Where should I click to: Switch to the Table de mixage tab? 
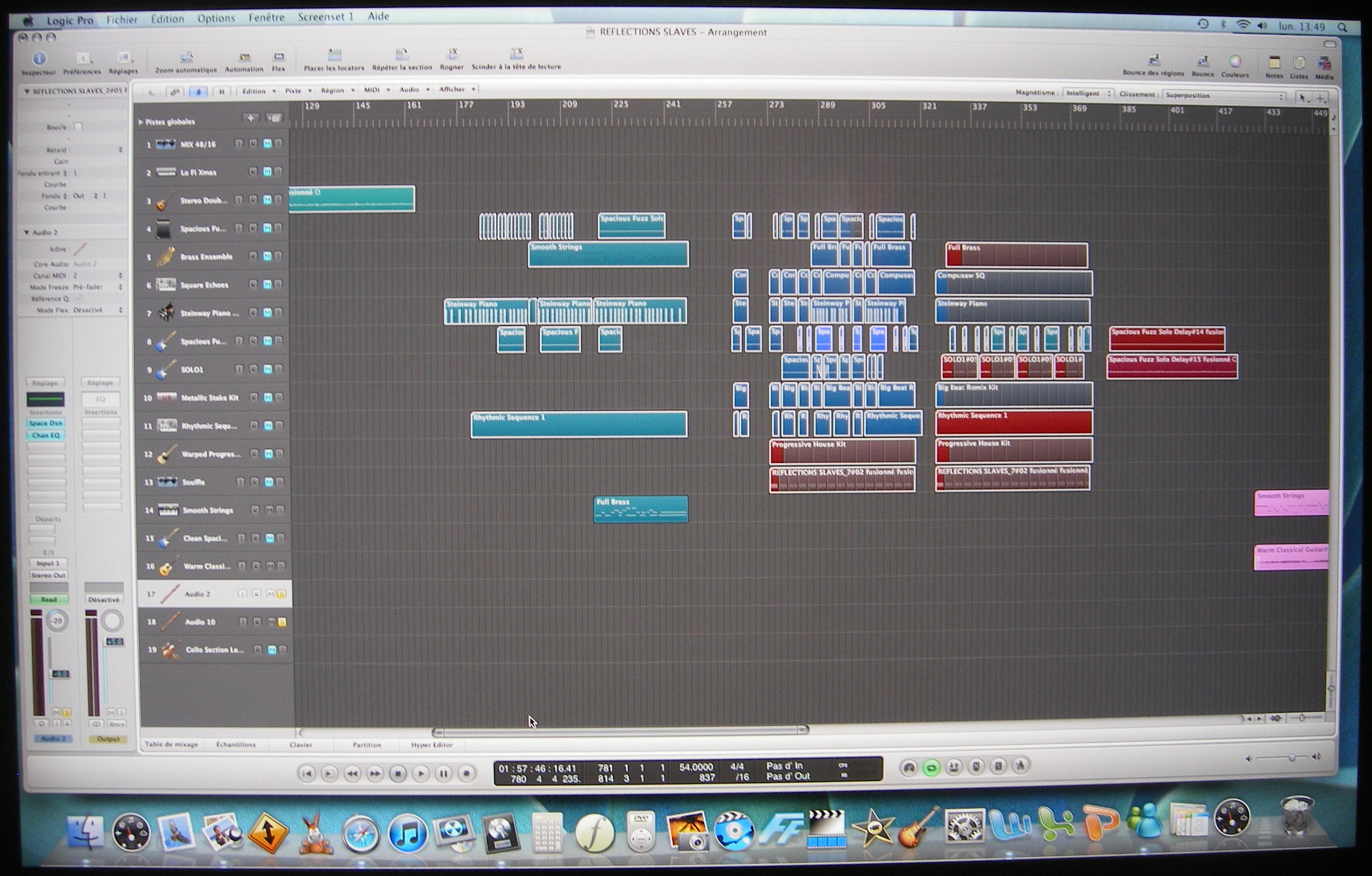click(x=171, y=745)
